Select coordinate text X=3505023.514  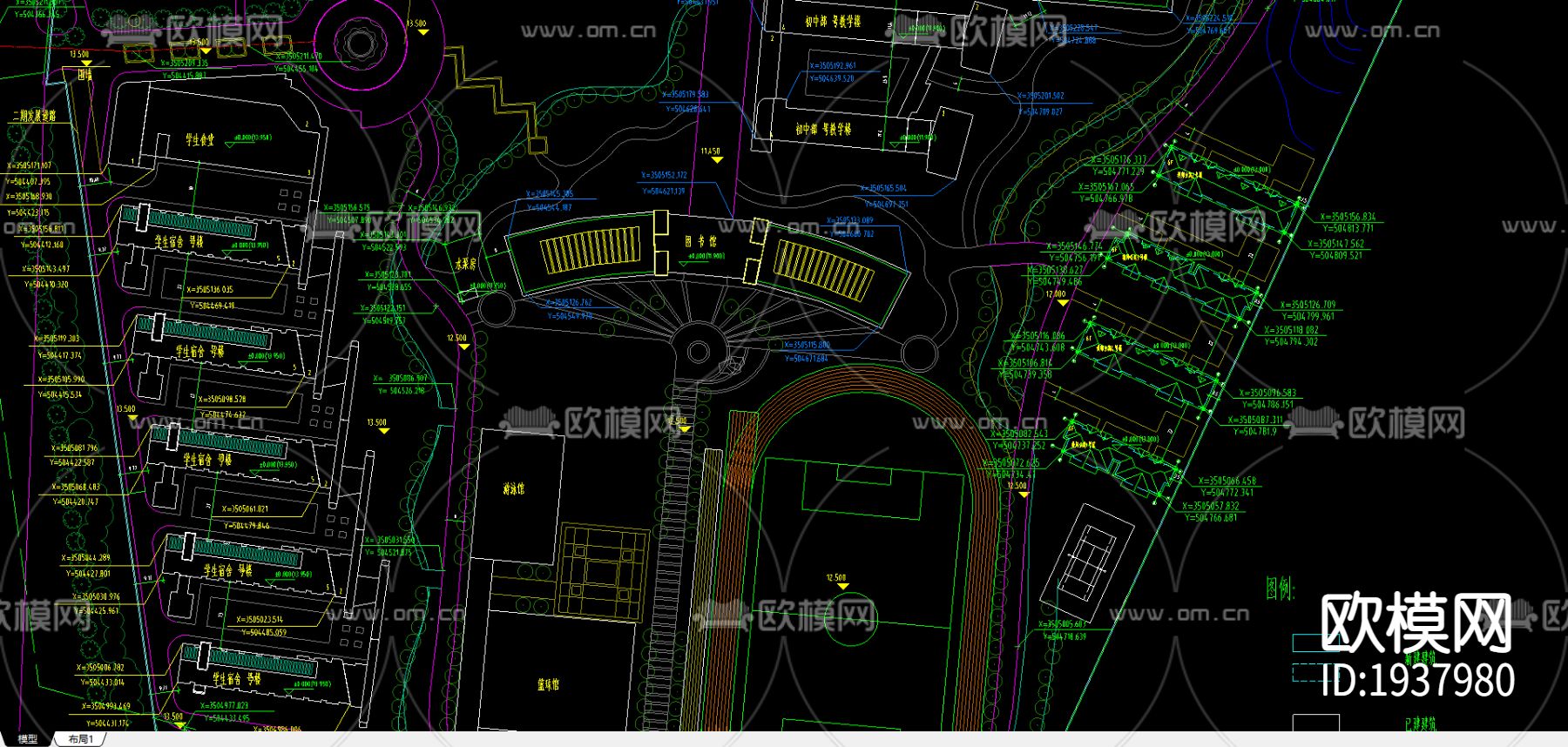[x=260, y=620]
